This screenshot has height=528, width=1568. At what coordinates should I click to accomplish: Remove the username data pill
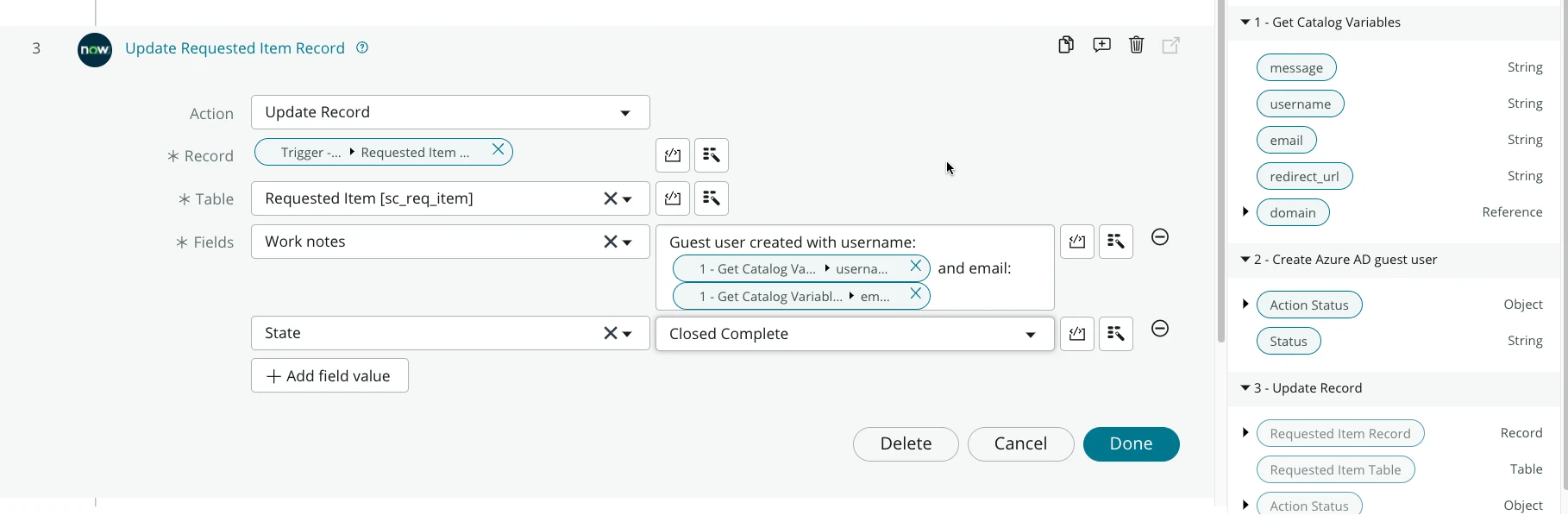pos(915,267)
